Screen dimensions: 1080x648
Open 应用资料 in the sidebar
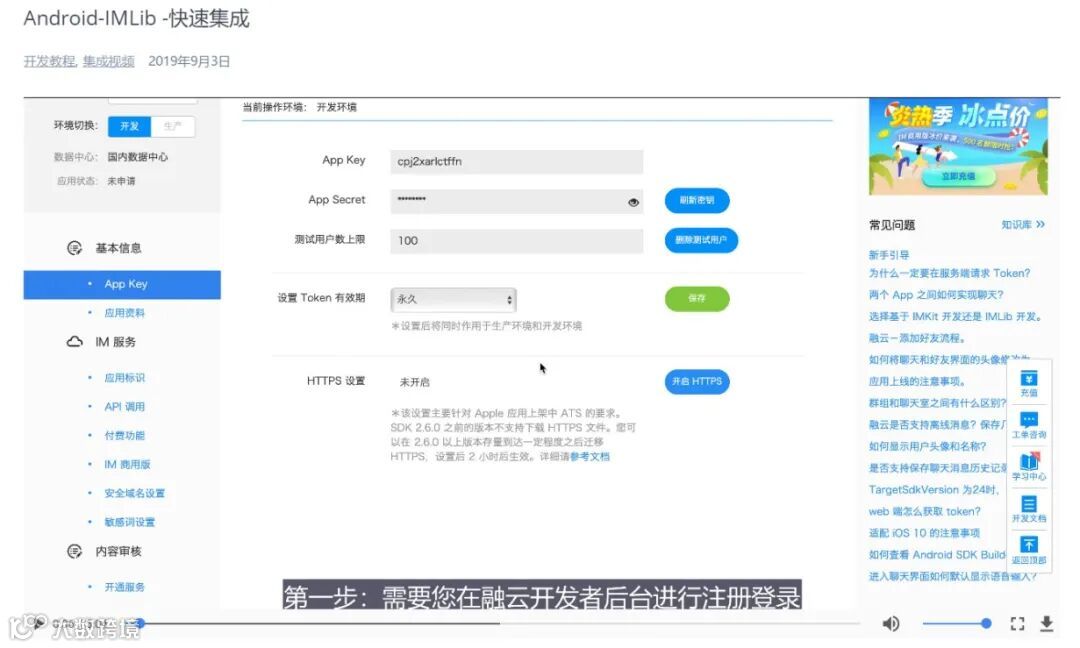(x=125, y=313)
